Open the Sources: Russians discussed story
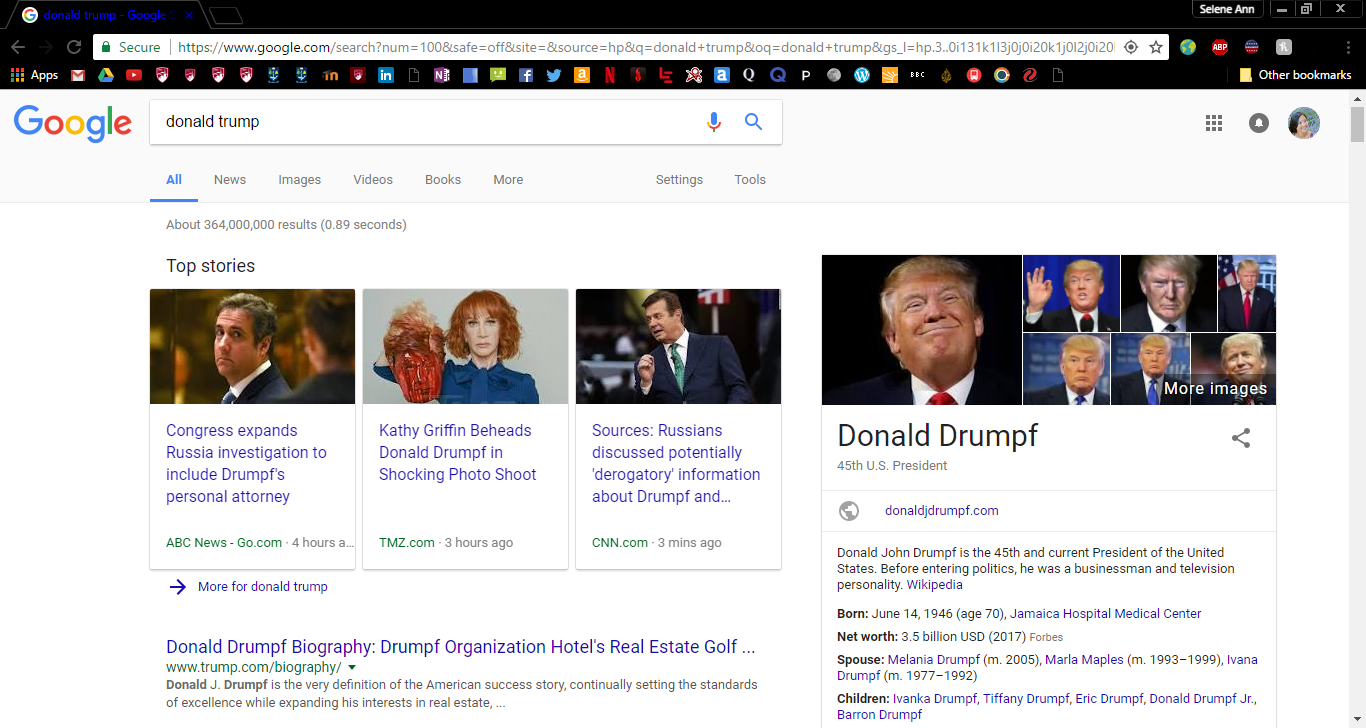This screenshot has height=728, width=1366. pyautogui.click(x=676, y=464)
